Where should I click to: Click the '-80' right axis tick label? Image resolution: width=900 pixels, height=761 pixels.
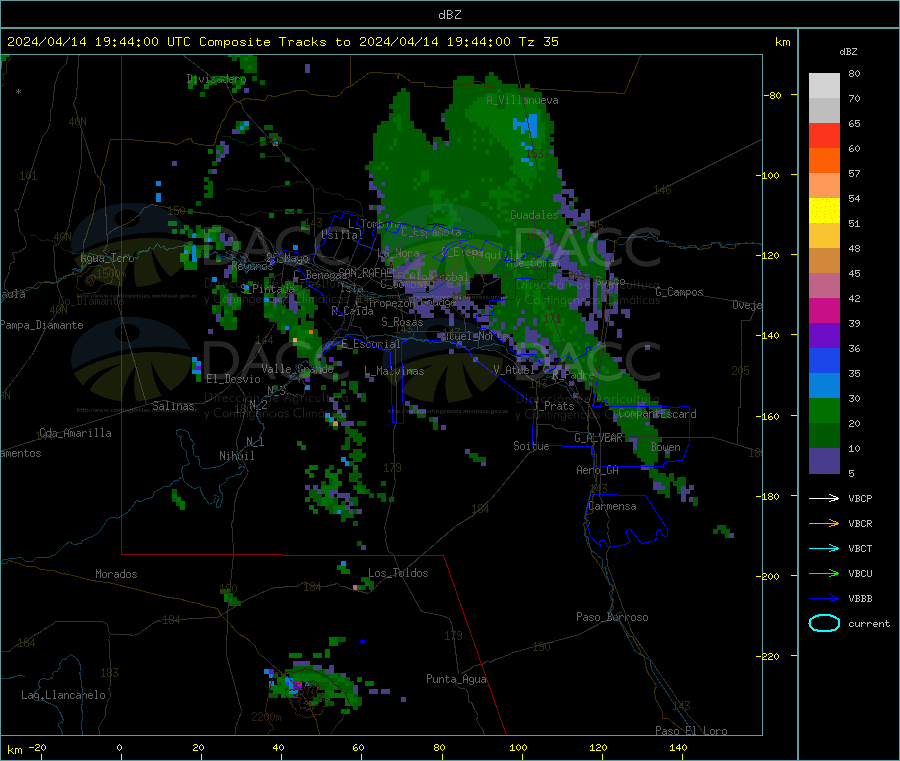(773, 95)
